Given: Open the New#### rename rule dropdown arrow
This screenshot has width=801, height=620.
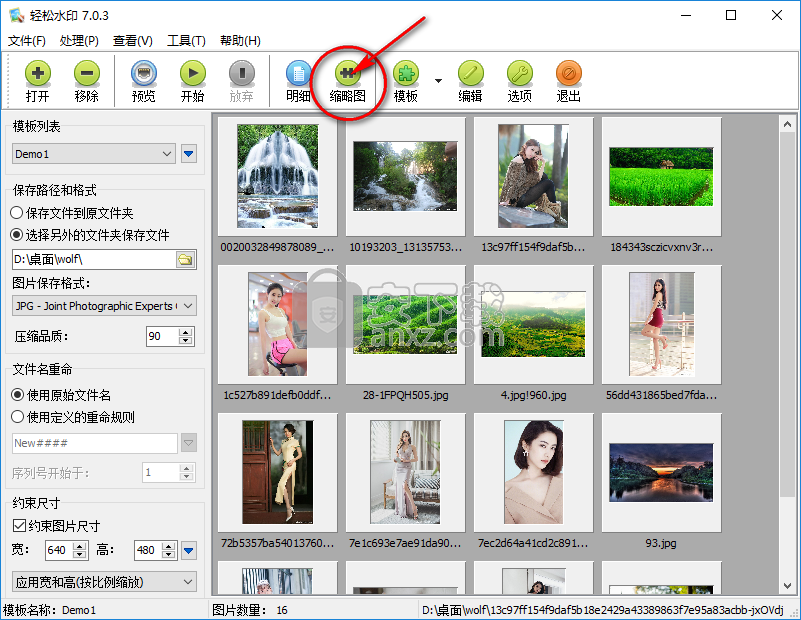Looking at the screenshot, I should tap(189, 443).
